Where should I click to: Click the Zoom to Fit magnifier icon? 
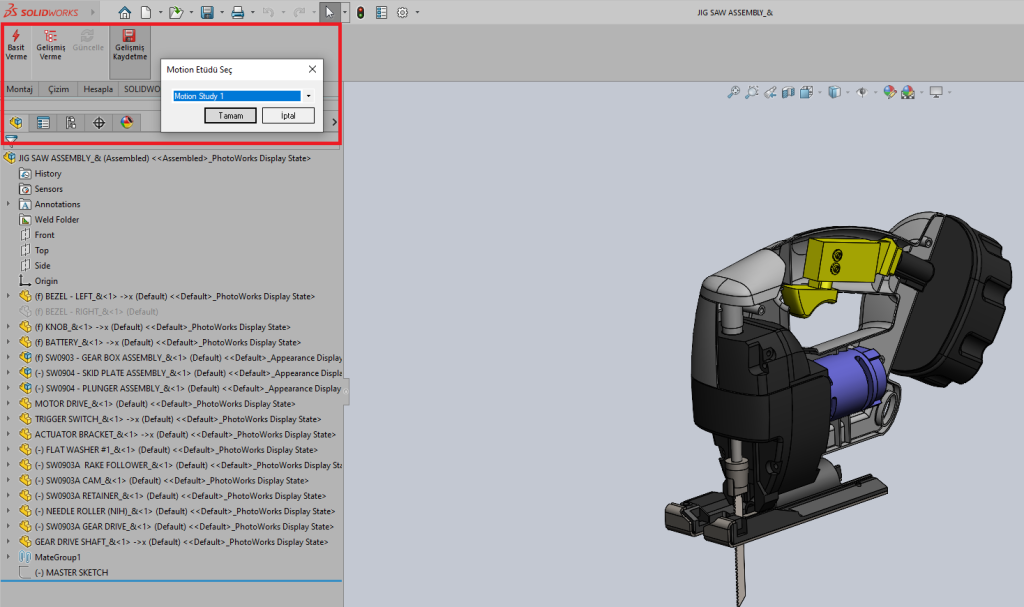coord(734,92)
